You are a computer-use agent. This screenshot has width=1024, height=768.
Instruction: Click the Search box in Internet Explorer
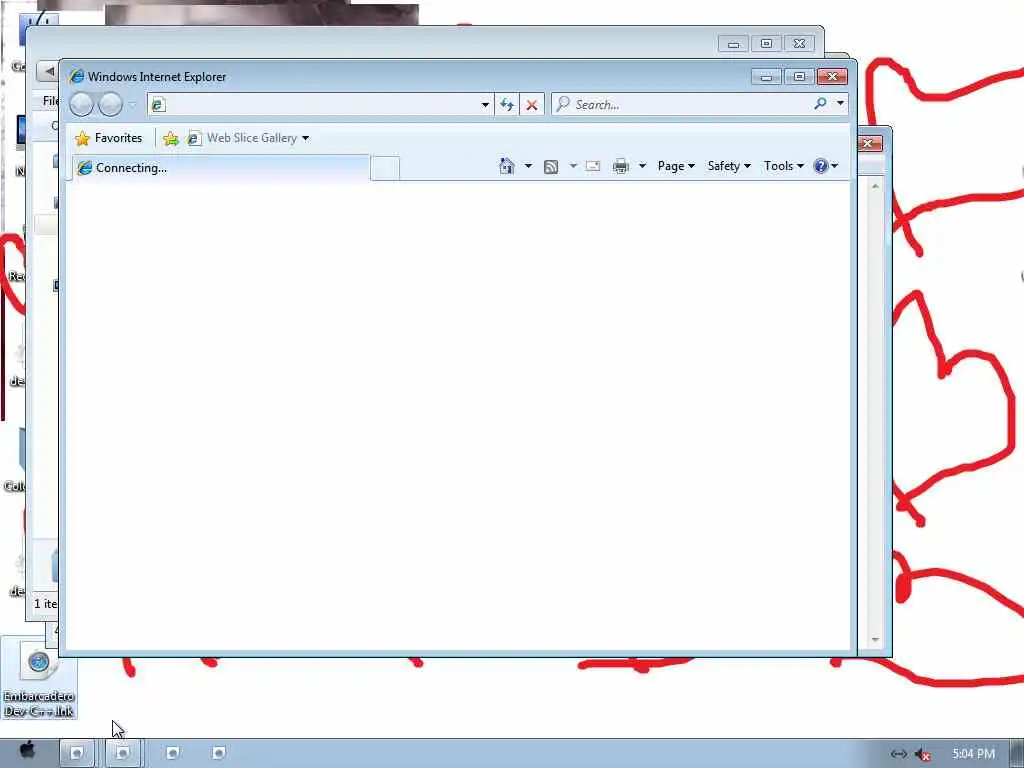682,104
